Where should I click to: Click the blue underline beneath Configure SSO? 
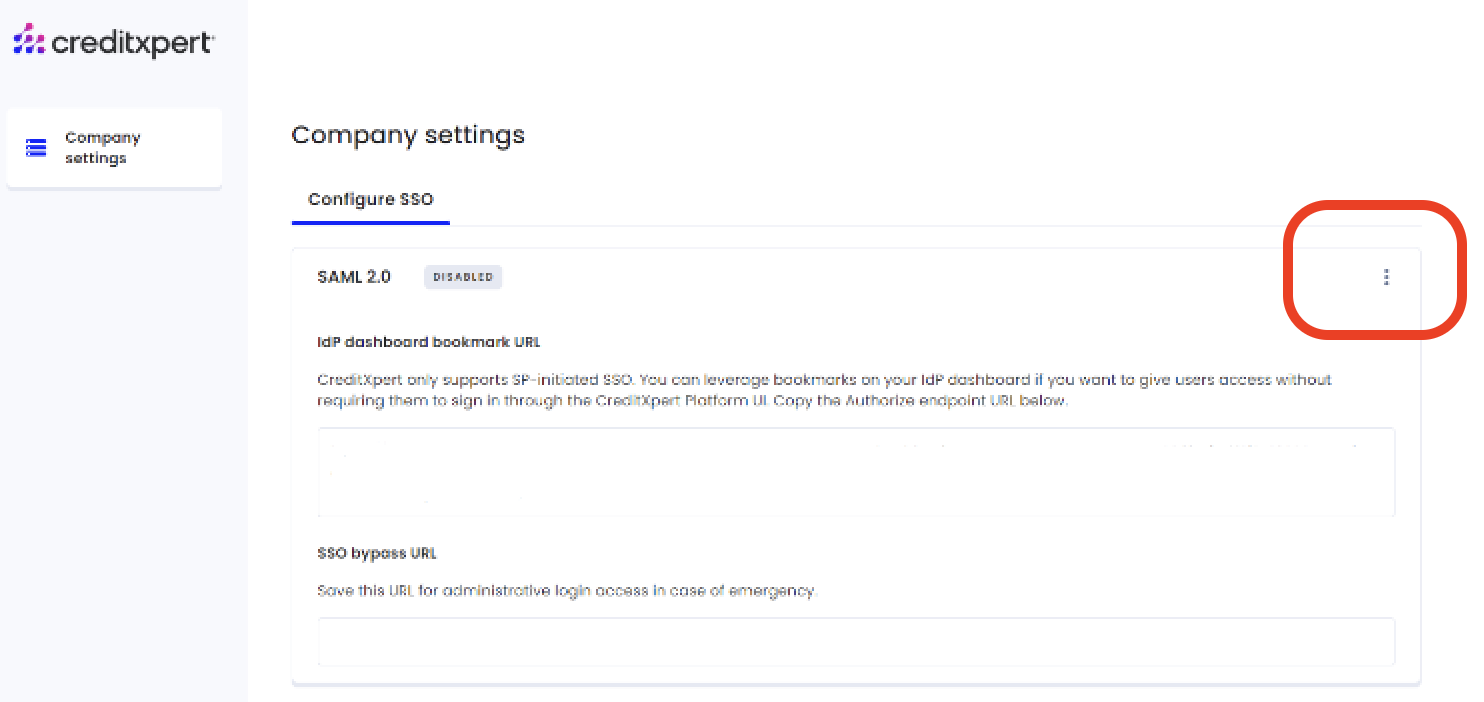(371, 223)
